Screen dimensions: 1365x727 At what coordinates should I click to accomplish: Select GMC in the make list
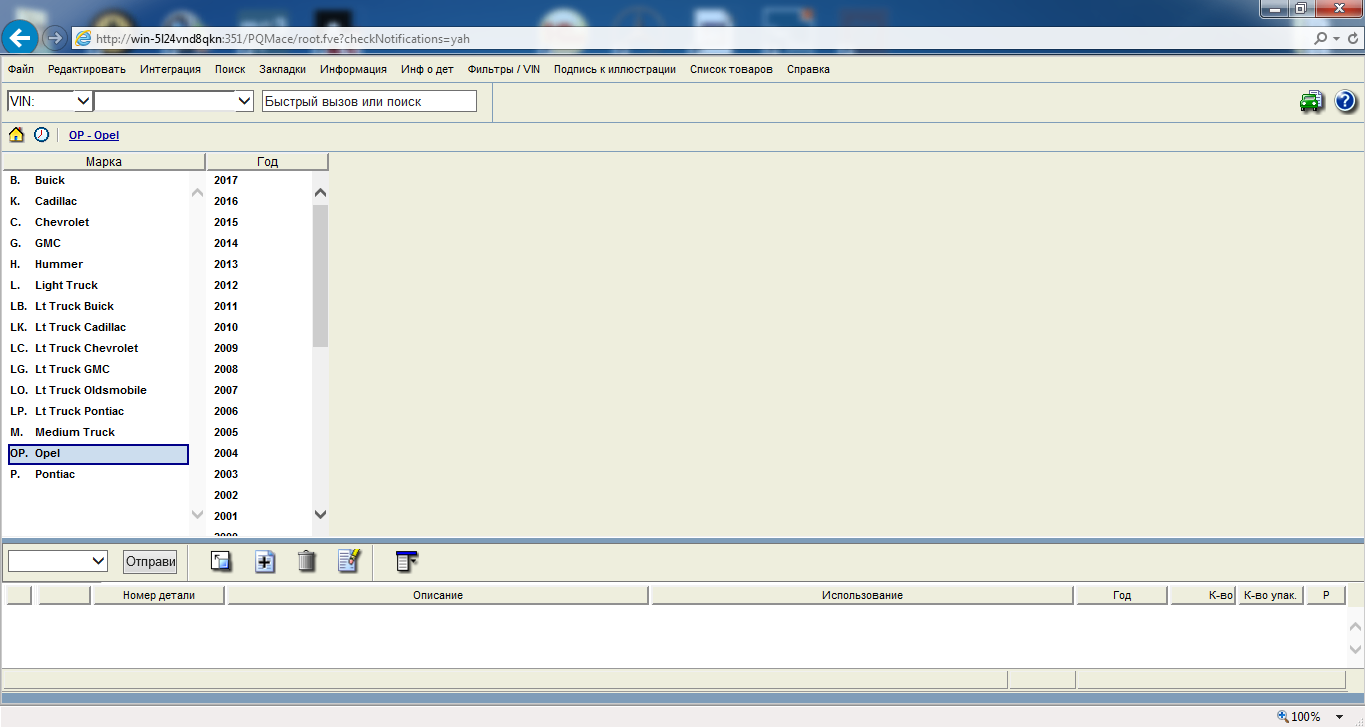[x=98, y=243]
